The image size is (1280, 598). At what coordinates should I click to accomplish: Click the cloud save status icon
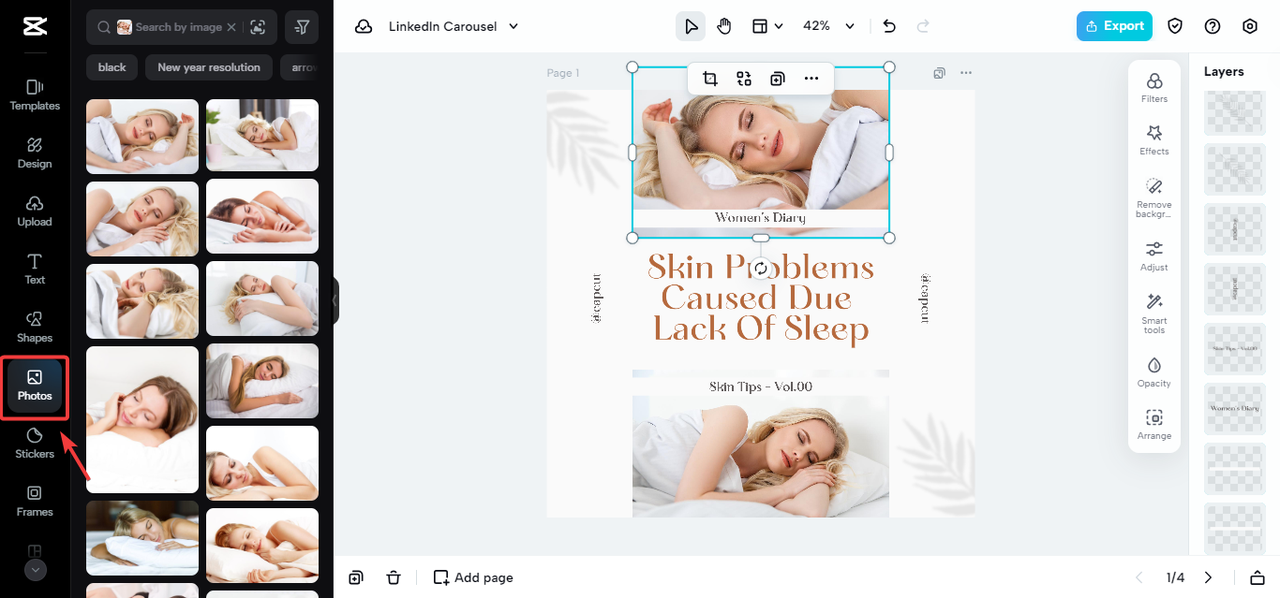coord(364,27)
